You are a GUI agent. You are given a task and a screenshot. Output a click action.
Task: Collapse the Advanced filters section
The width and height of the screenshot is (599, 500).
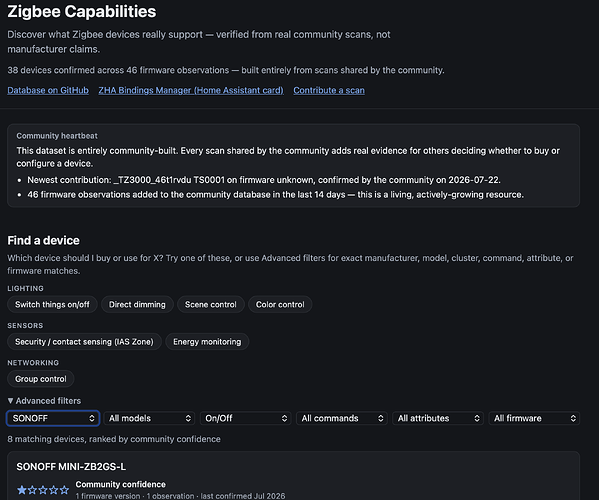(44, 401)
